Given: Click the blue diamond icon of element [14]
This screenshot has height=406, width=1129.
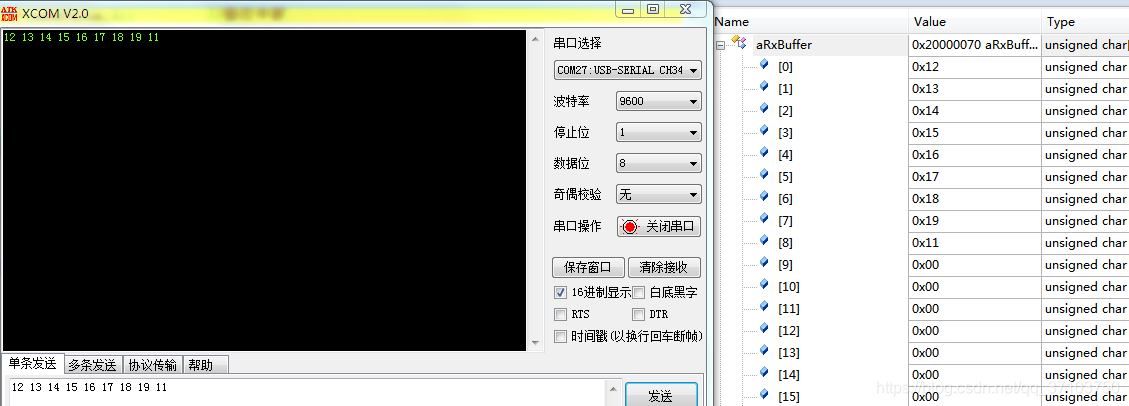Looking at the screenshot, I should (x=764, y=373).
